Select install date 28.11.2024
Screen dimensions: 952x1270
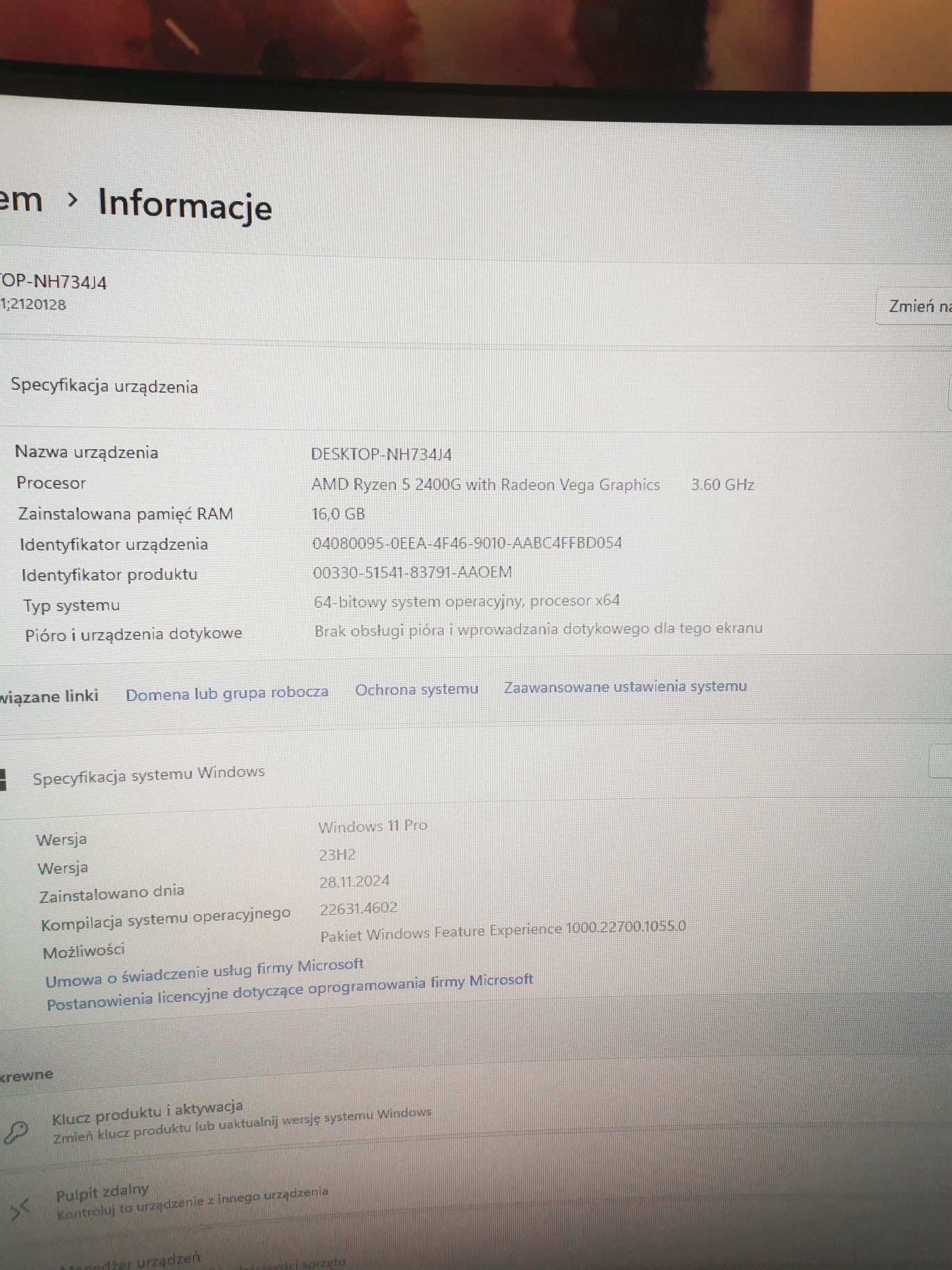pyautogui.click(x=355, y=881)
